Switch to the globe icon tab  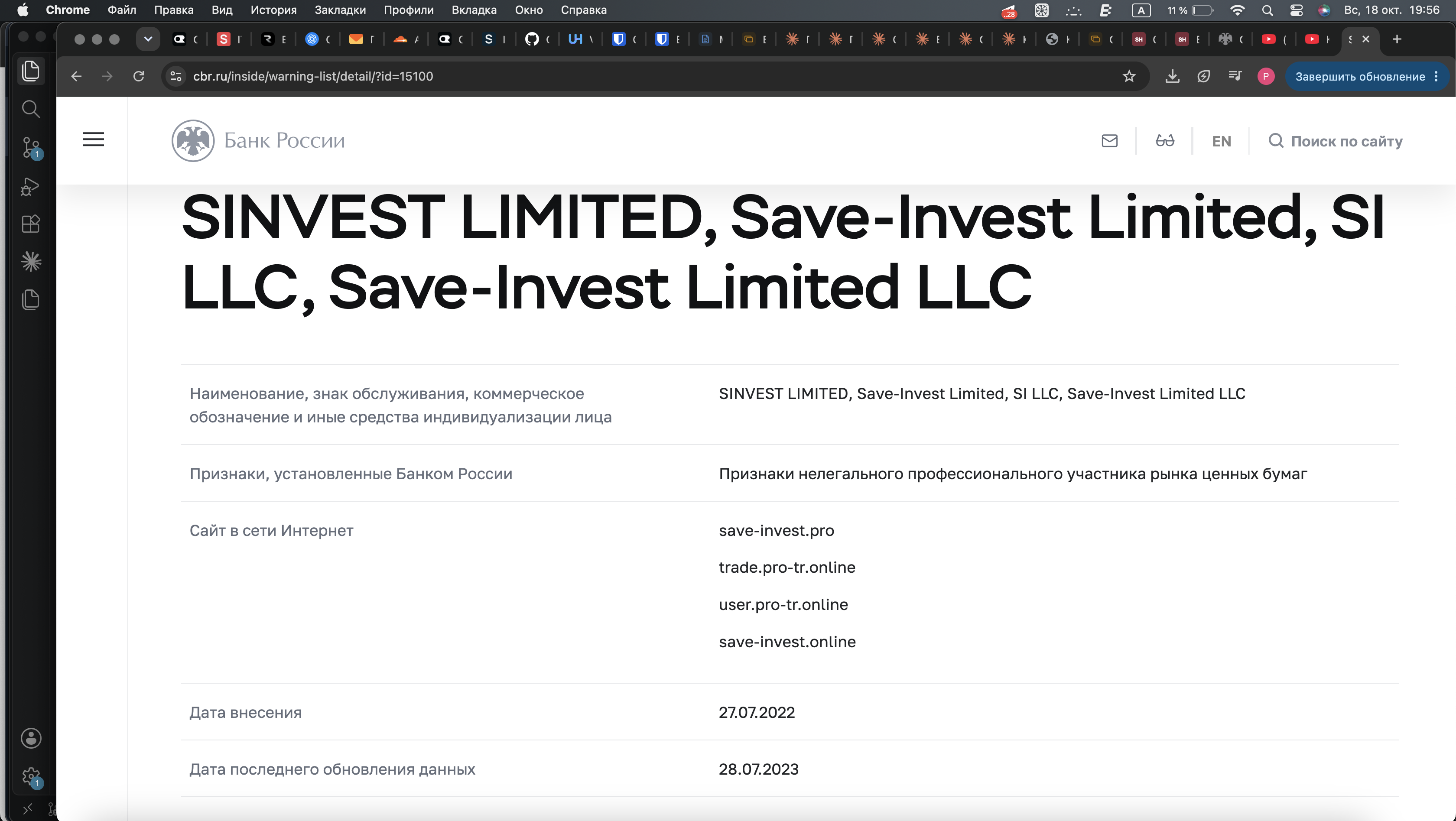(x=1052, y=39)
